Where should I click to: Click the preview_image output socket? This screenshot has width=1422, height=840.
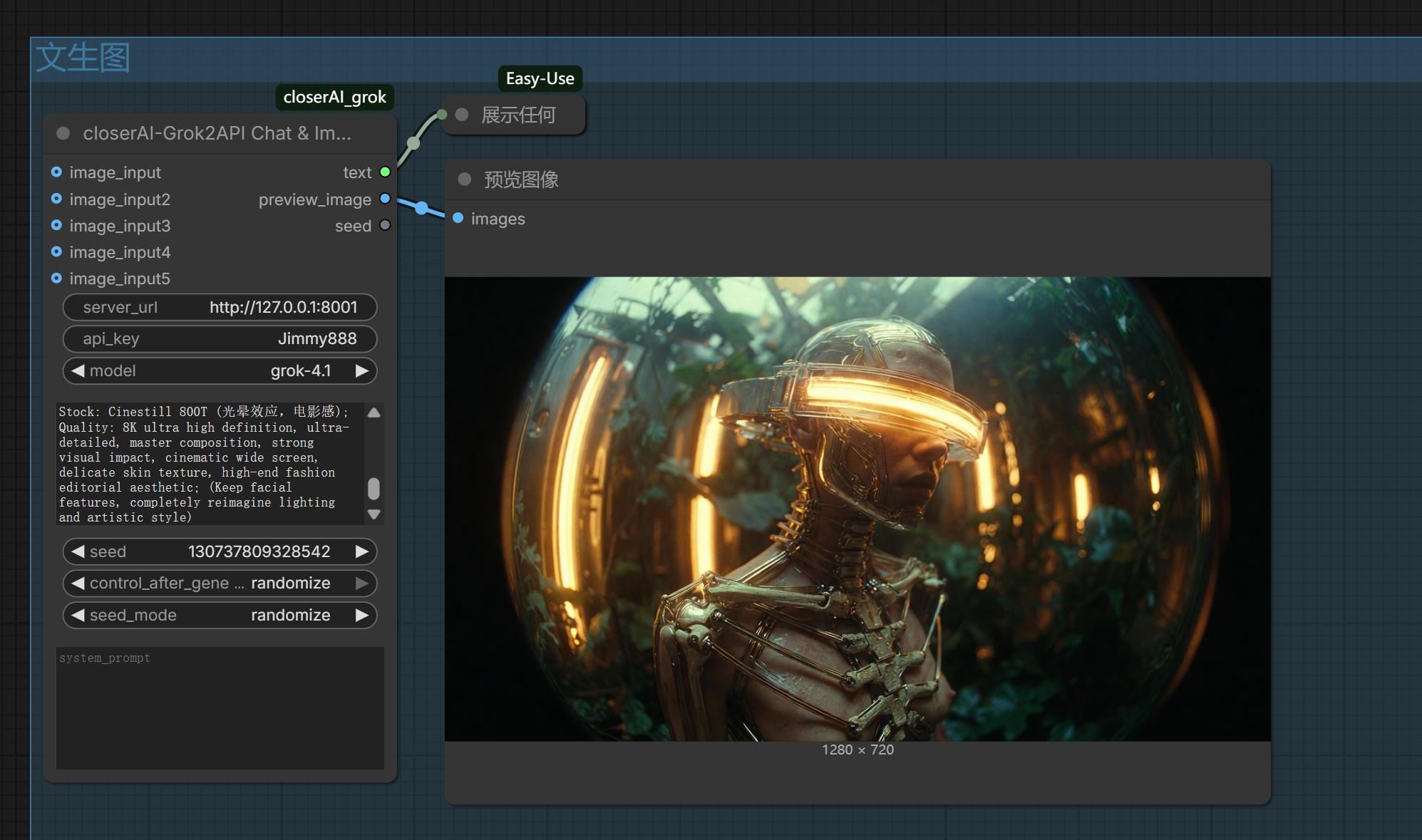(385, 199)
